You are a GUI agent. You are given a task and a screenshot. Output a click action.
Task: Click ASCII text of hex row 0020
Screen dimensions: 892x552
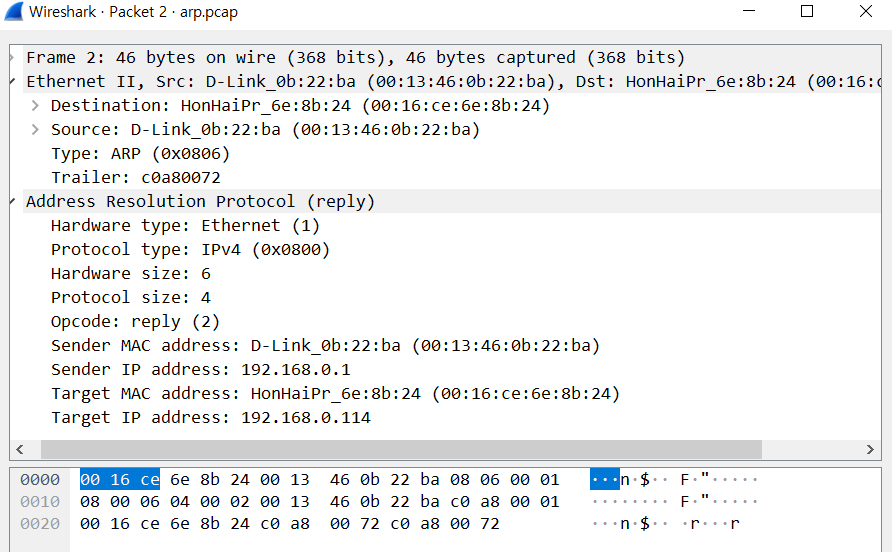point(666,524)
